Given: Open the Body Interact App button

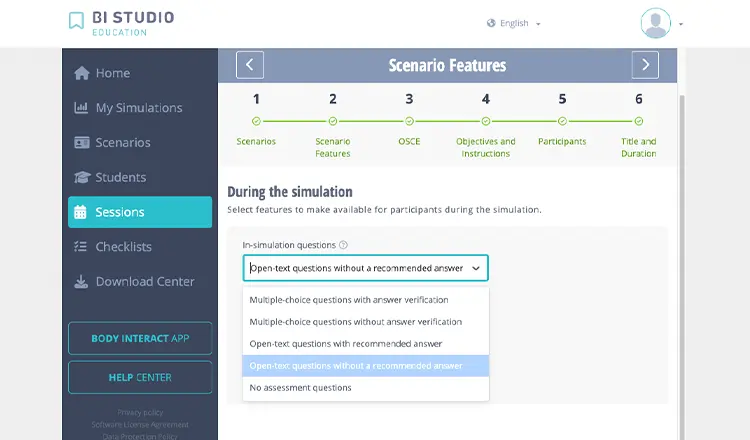Looking at the screenshot, I should point(140,338).
